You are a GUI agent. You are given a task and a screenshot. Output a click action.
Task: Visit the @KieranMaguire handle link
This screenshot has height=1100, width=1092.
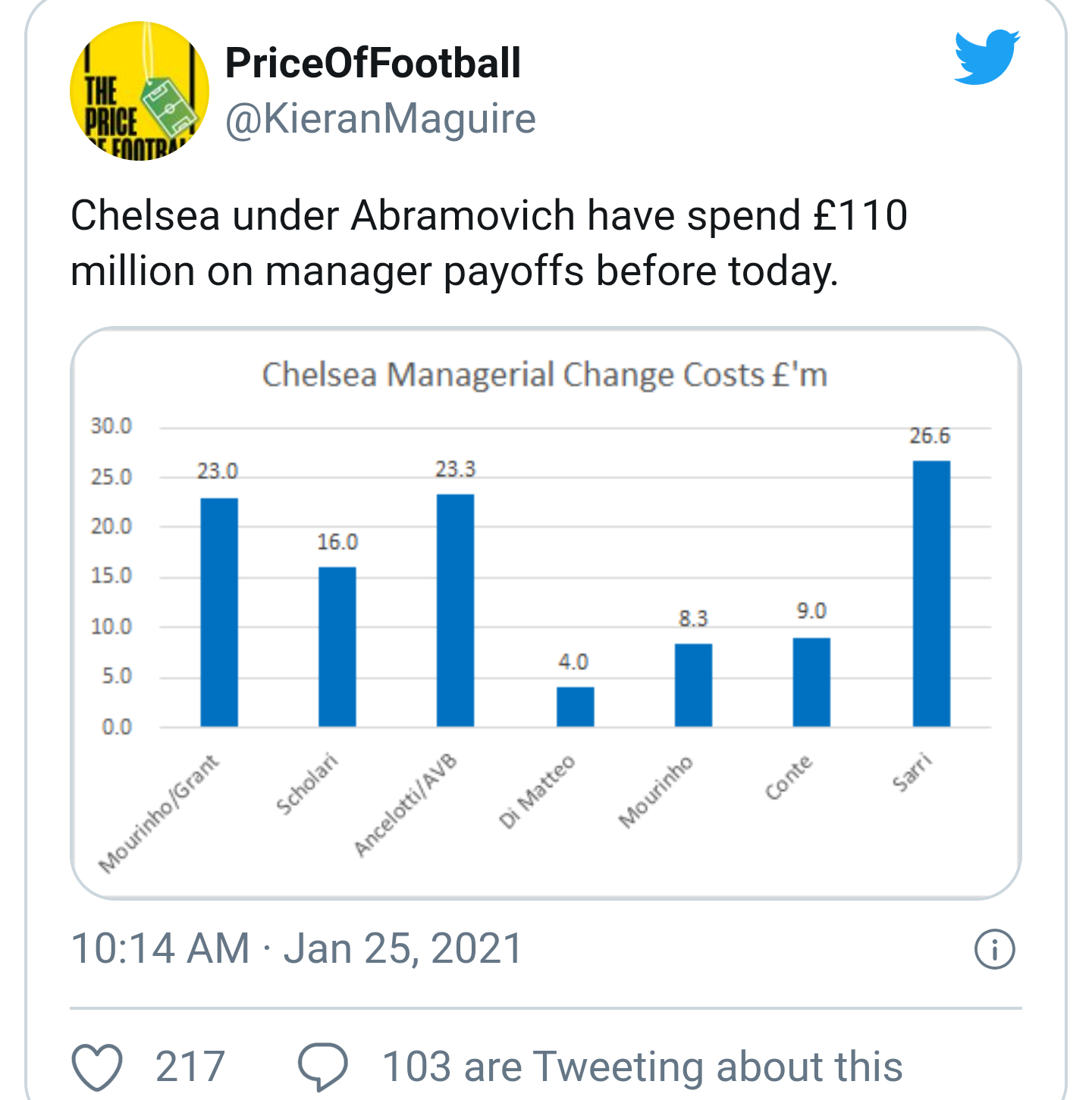point(381,119)
